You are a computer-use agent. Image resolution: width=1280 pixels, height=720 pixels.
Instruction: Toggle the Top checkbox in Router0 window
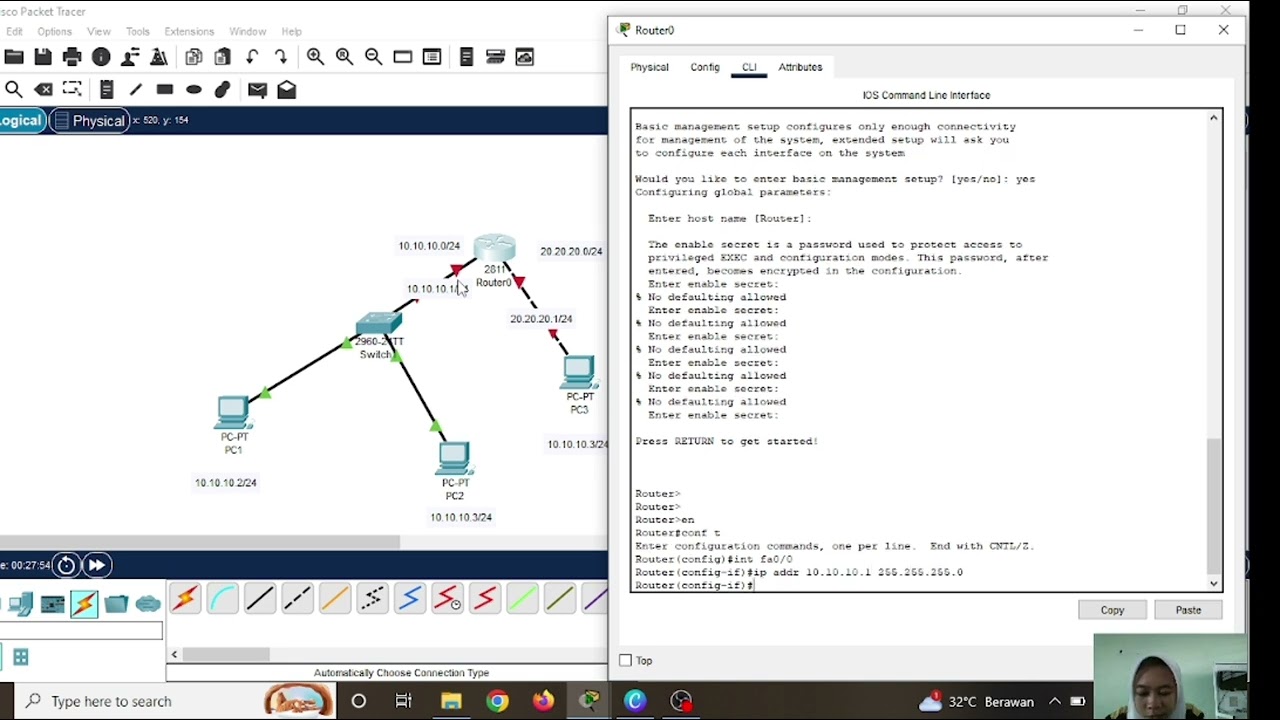[x=626, y=660]
